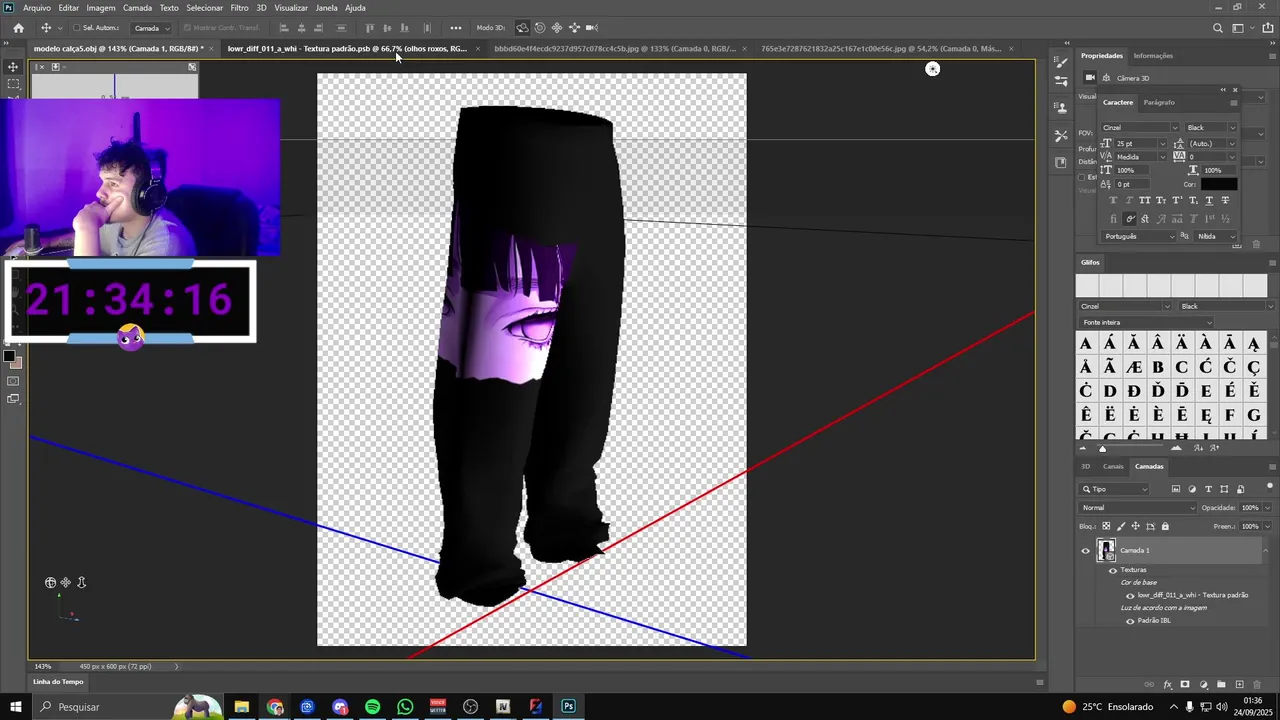The height and width of the screenshot is (720, 1280).
Task: Open the Português language dropdown
Action: (1139, 236)
